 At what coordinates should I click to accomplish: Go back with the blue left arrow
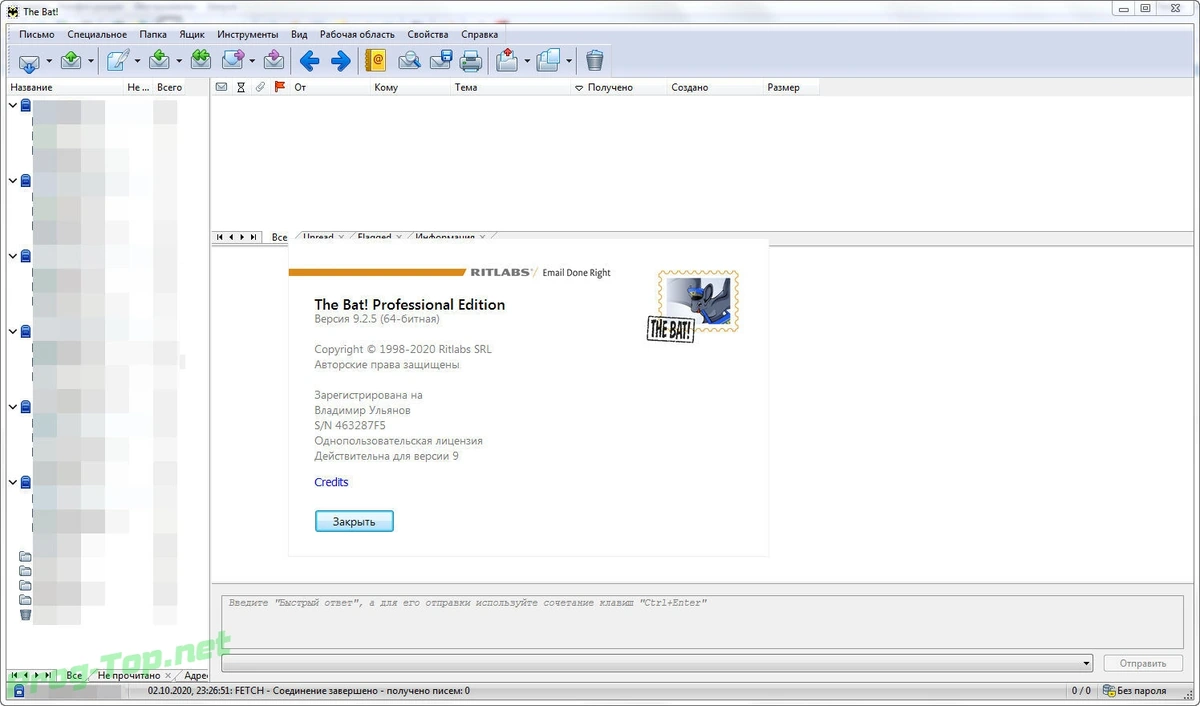pyautogui.click(x=309, y=61)
